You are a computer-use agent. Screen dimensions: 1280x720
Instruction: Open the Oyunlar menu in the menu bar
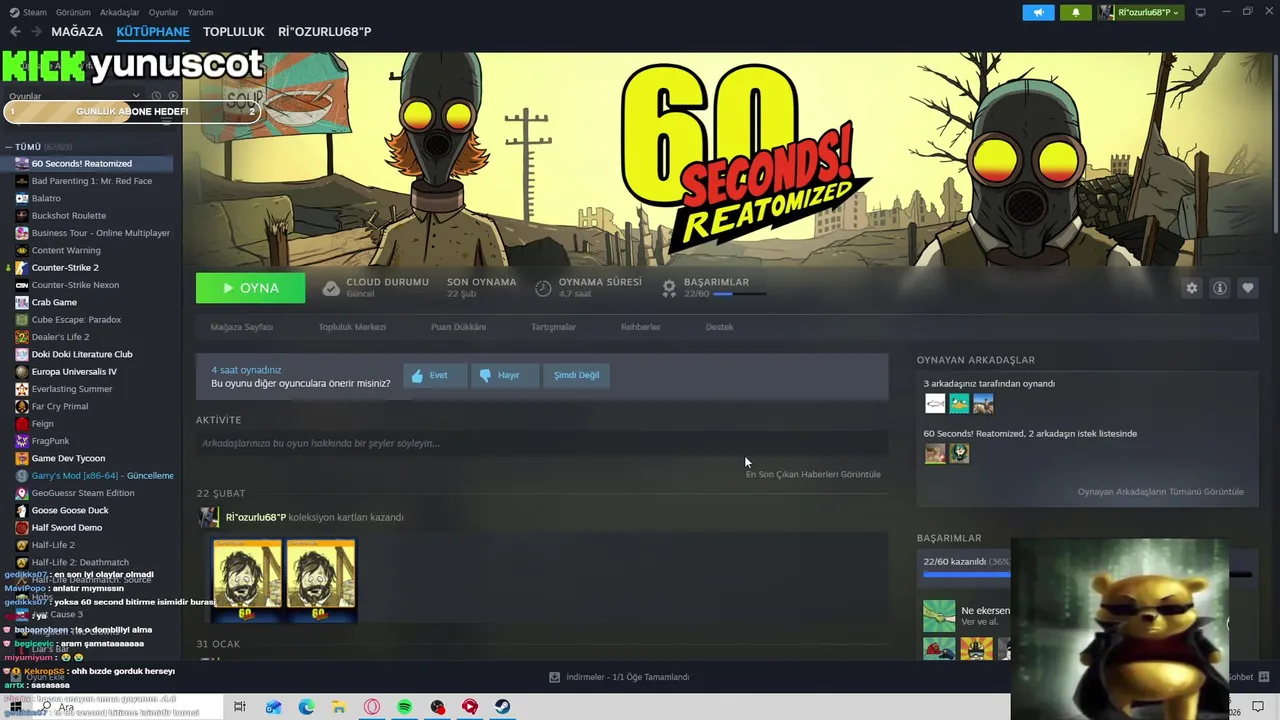(163, 12)
